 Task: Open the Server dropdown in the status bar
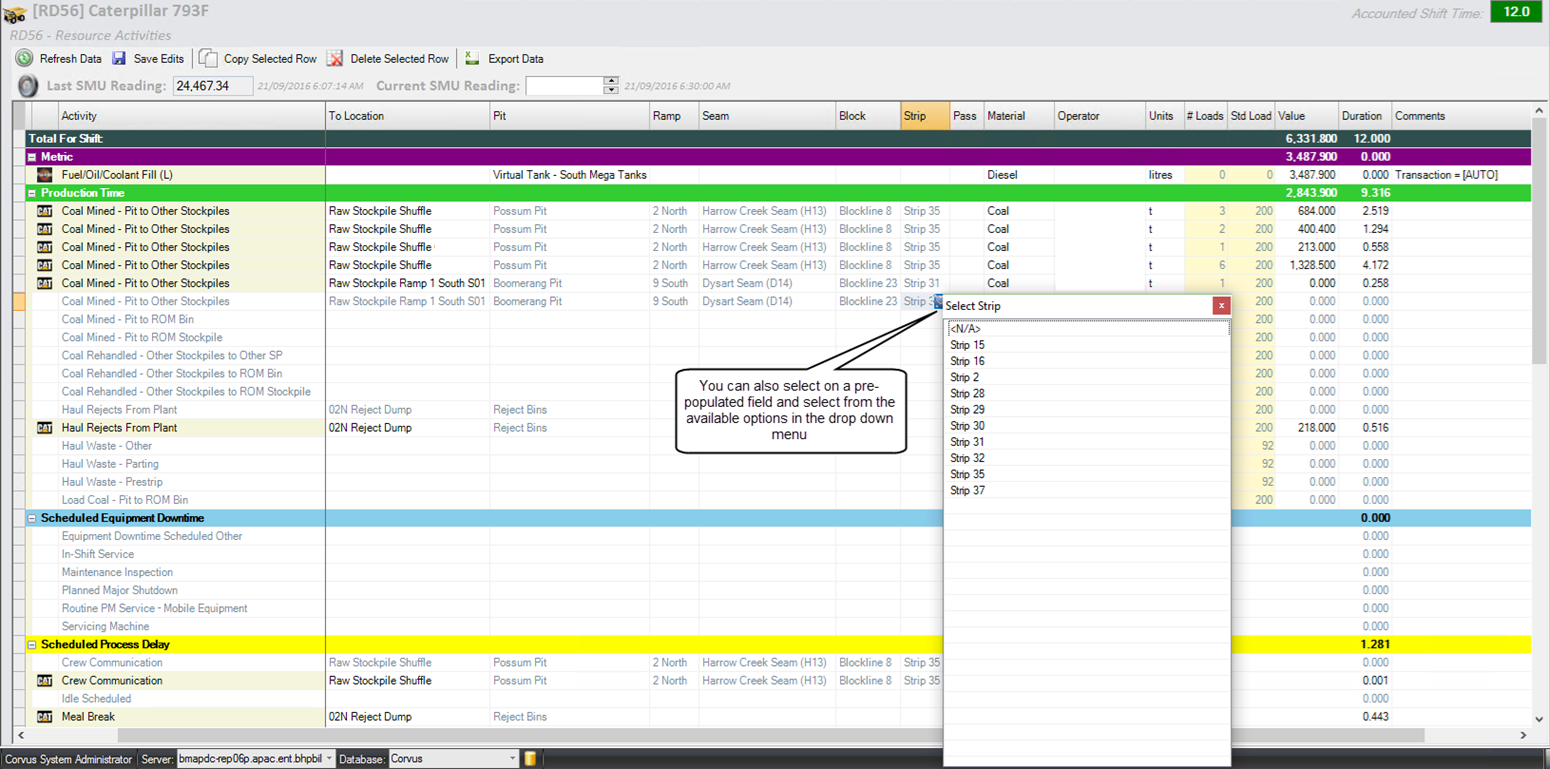pyautogui.click(x=329, y=759)
